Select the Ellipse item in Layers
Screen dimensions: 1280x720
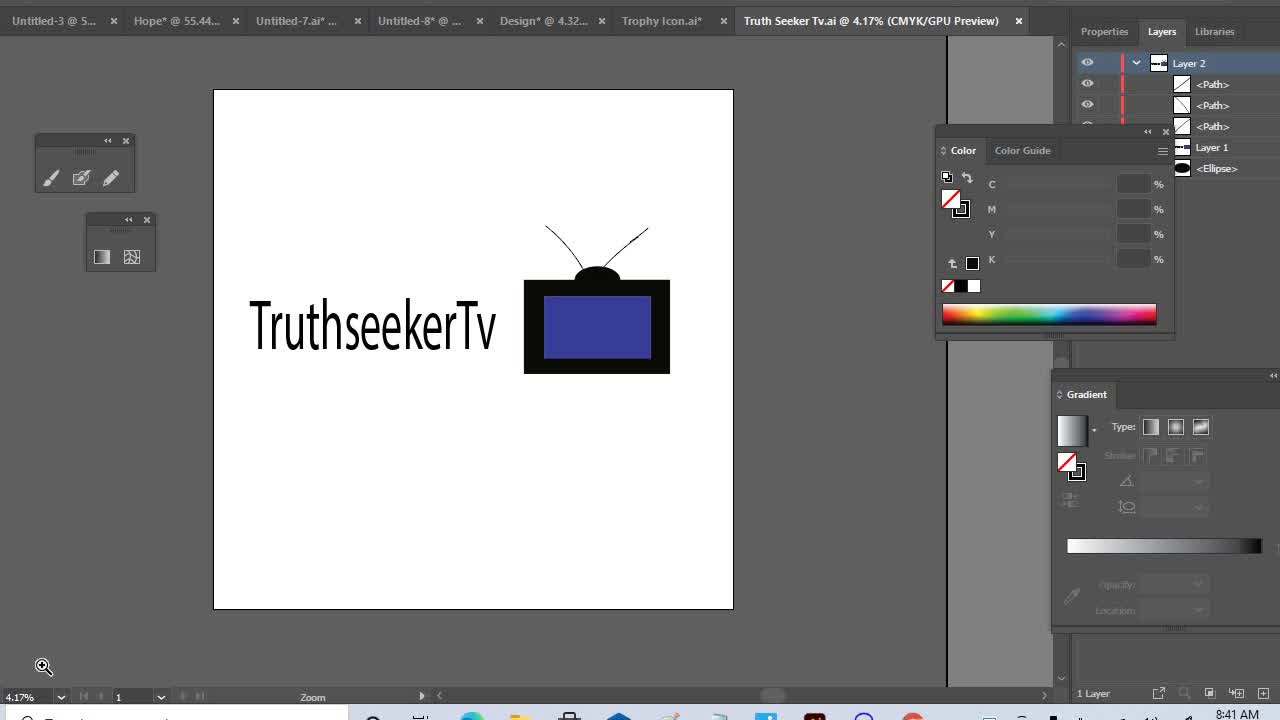pyautogui.click(x=1216, y=169)
